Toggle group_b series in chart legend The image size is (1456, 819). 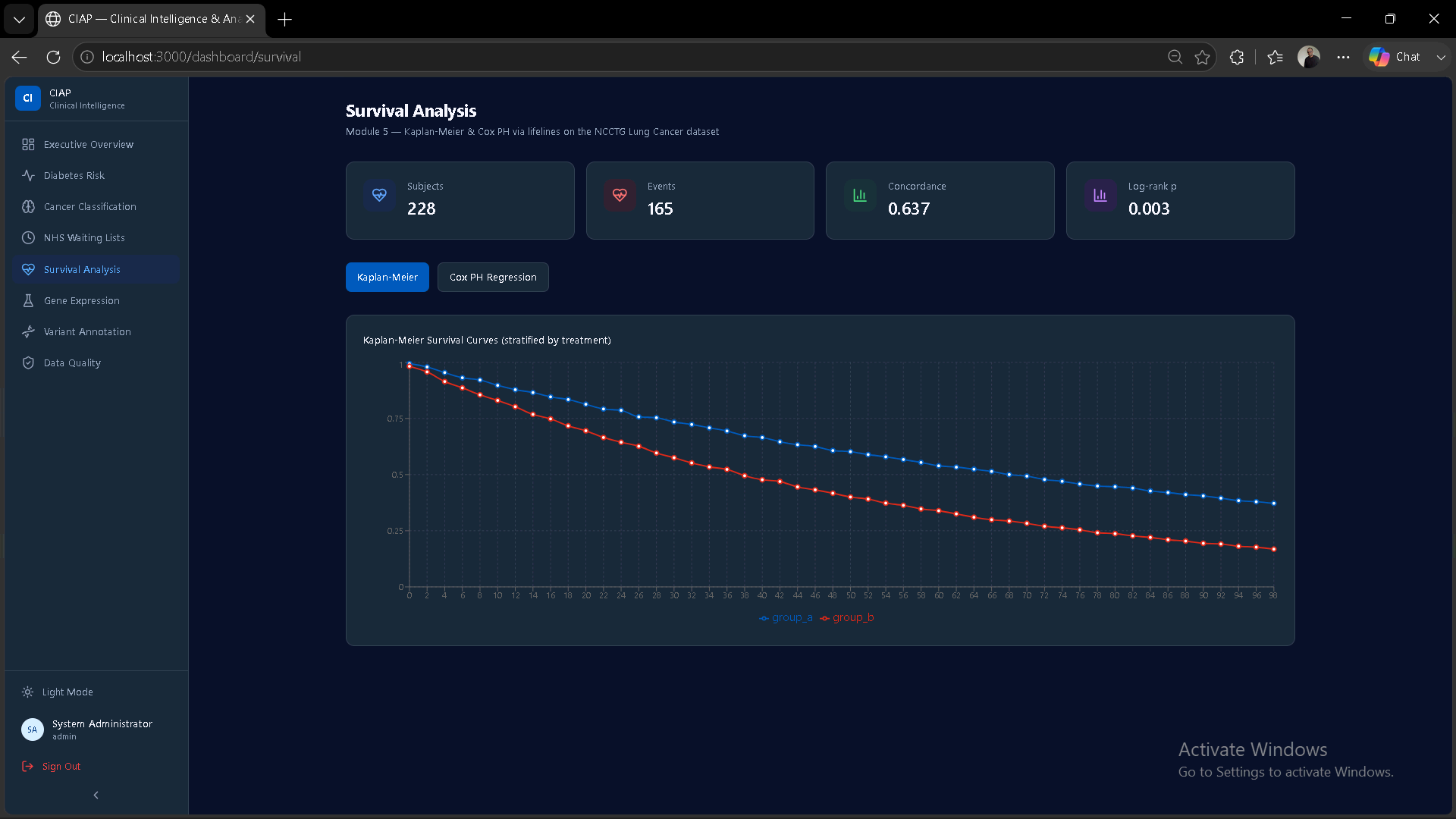click(846, 617)
